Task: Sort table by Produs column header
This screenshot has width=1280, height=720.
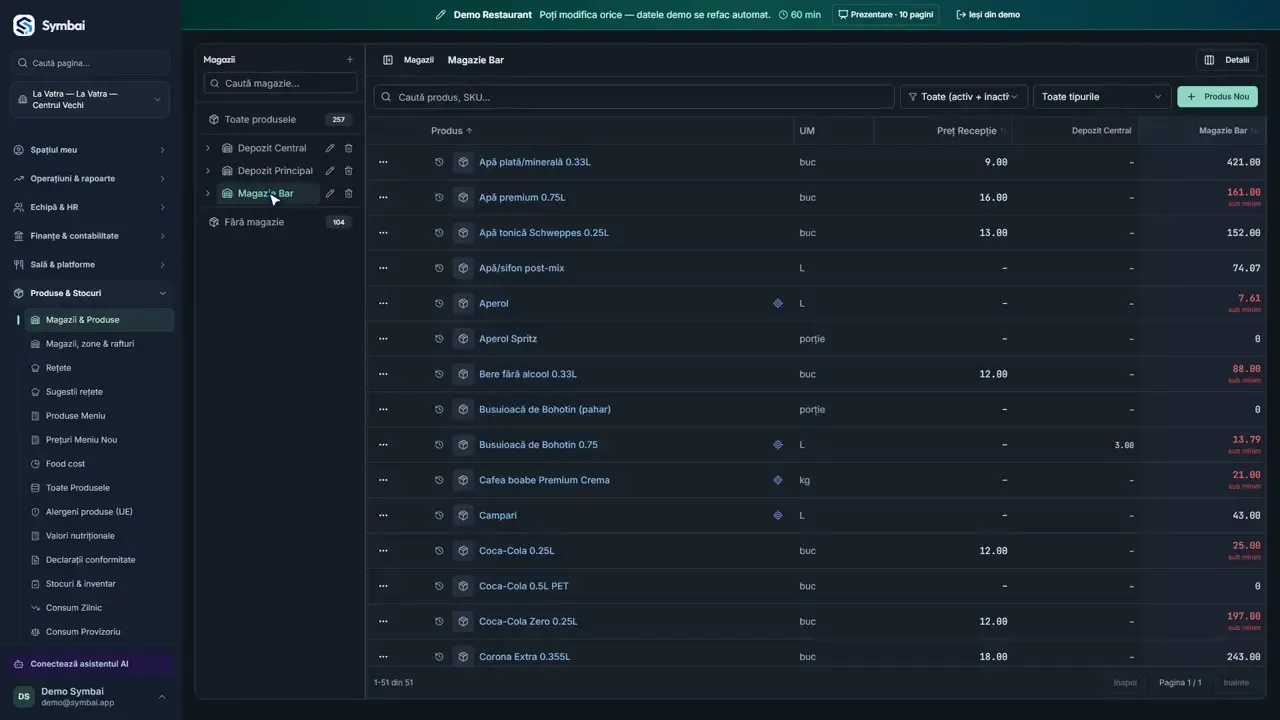Action: click(451, 131)
